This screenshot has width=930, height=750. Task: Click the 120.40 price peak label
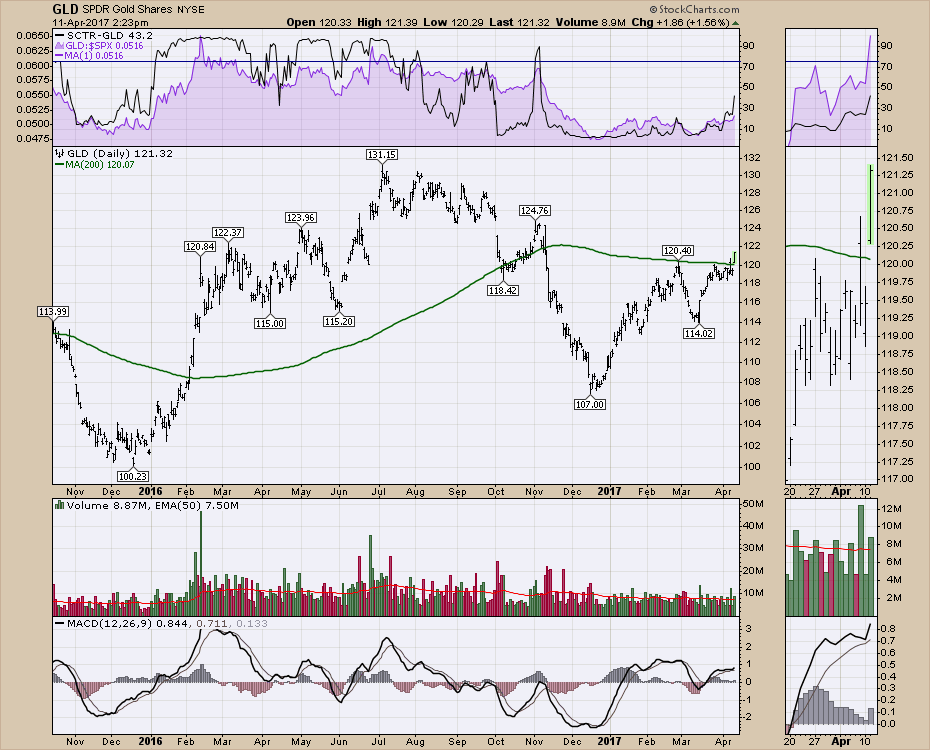tap(678, 251)
